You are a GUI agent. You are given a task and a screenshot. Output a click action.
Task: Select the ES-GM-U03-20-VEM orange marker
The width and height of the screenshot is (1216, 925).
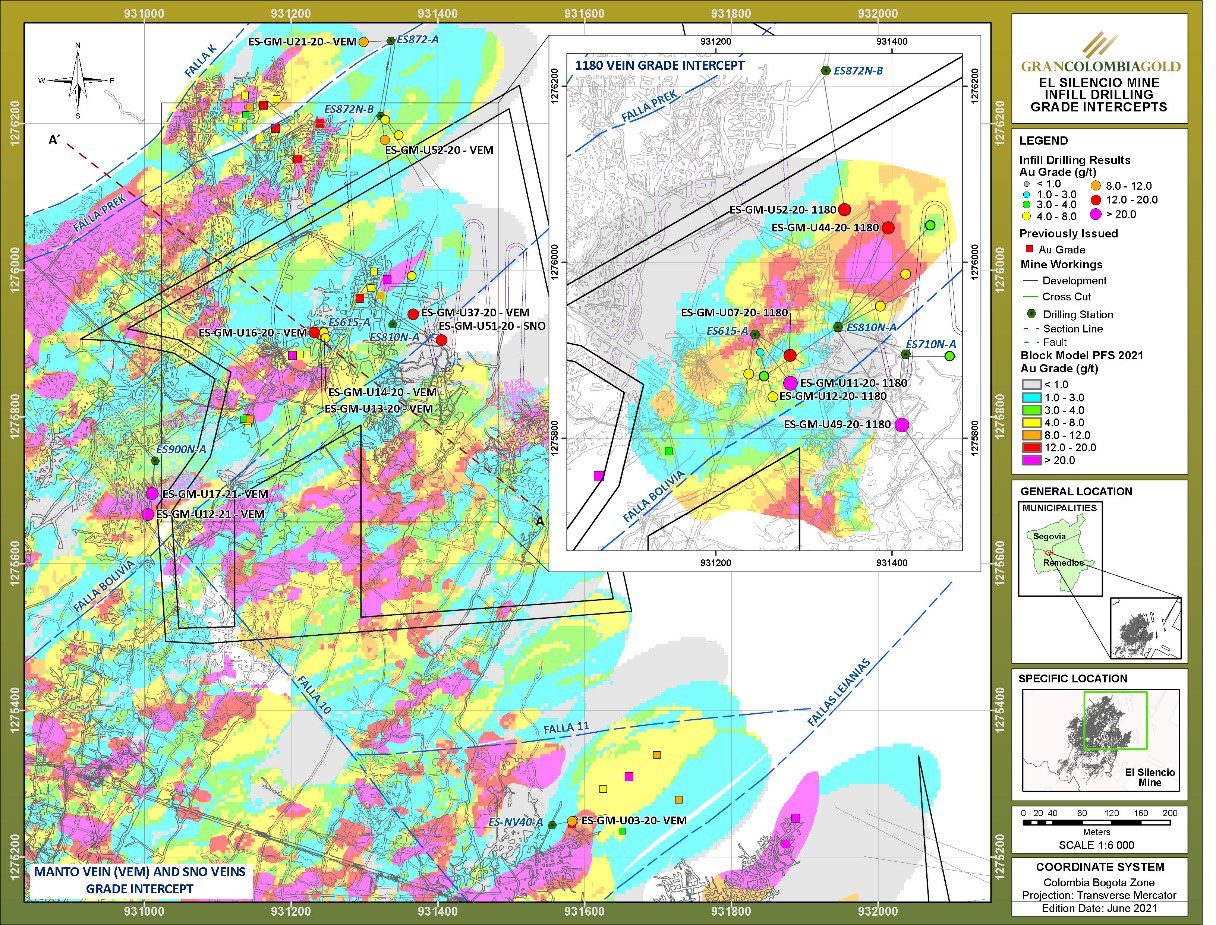[x=572, y=821]
